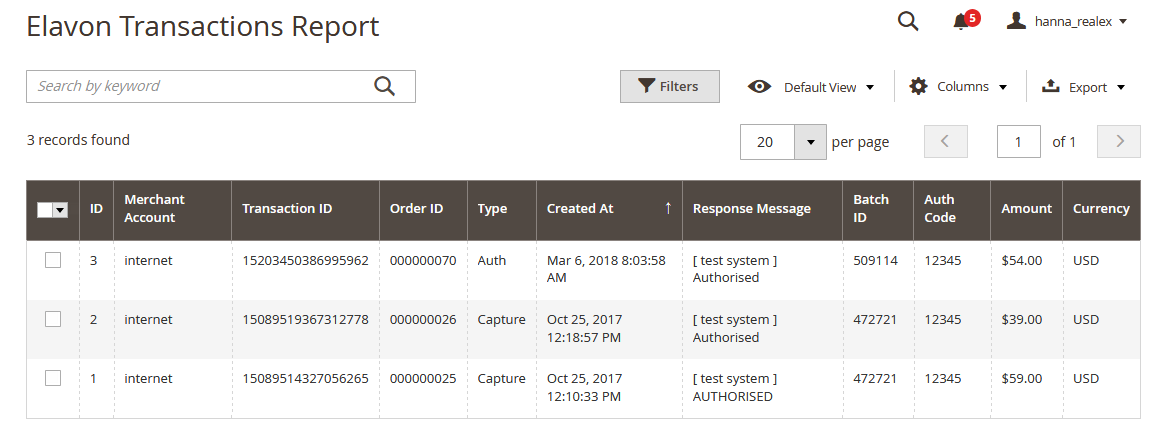
Task: Open the select-all checkbox dropdown in header
Action: 60,210
